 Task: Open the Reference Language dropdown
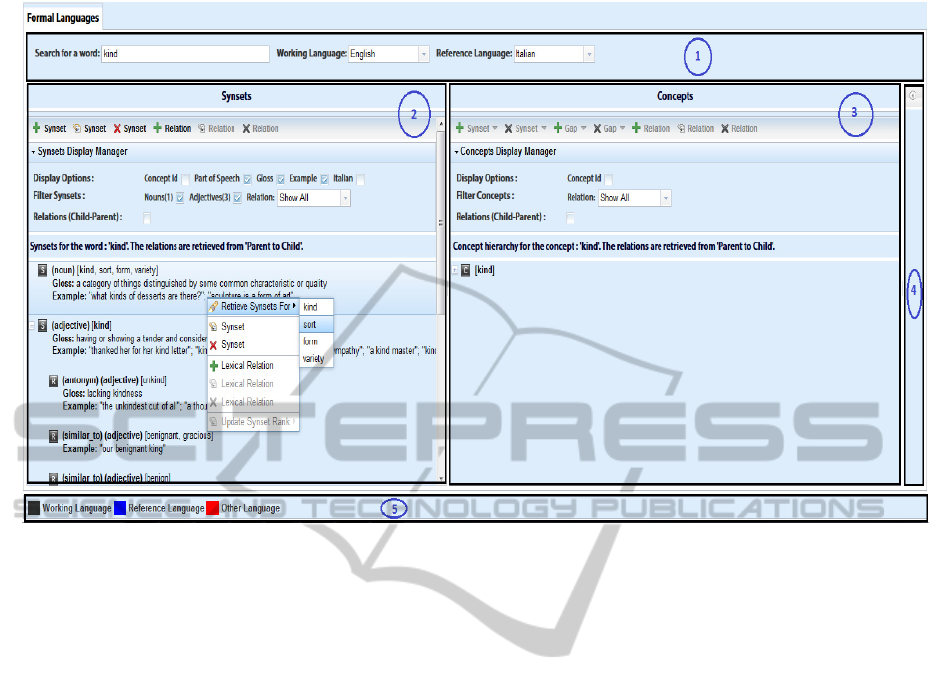pyautogui.click(x=588, y=54)
